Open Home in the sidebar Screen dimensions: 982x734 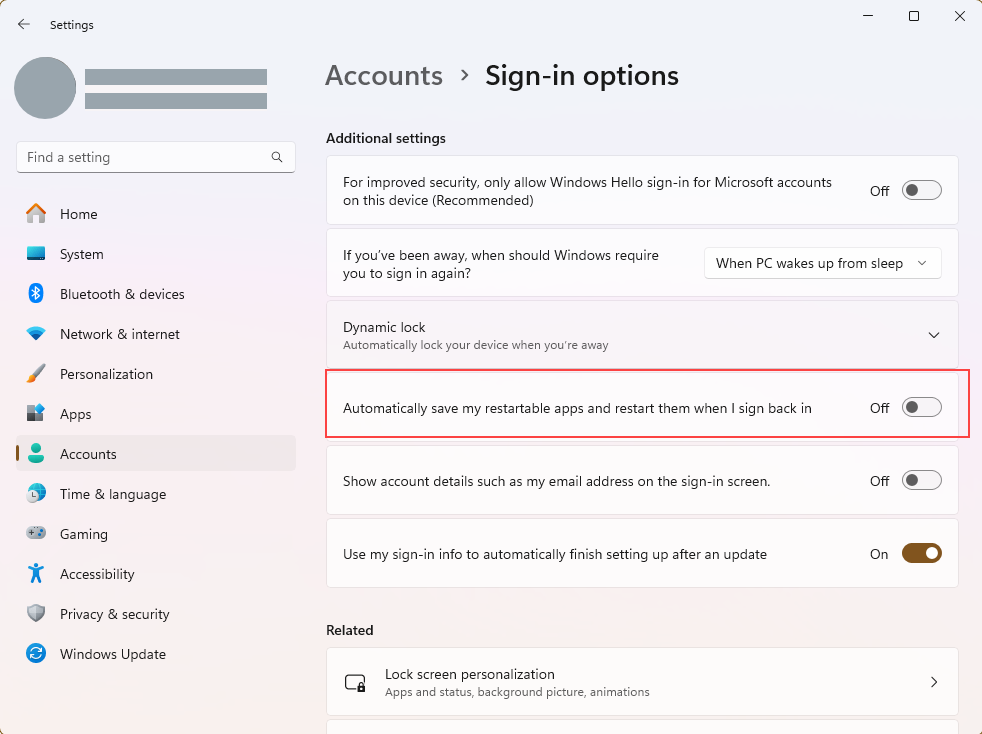156,214
